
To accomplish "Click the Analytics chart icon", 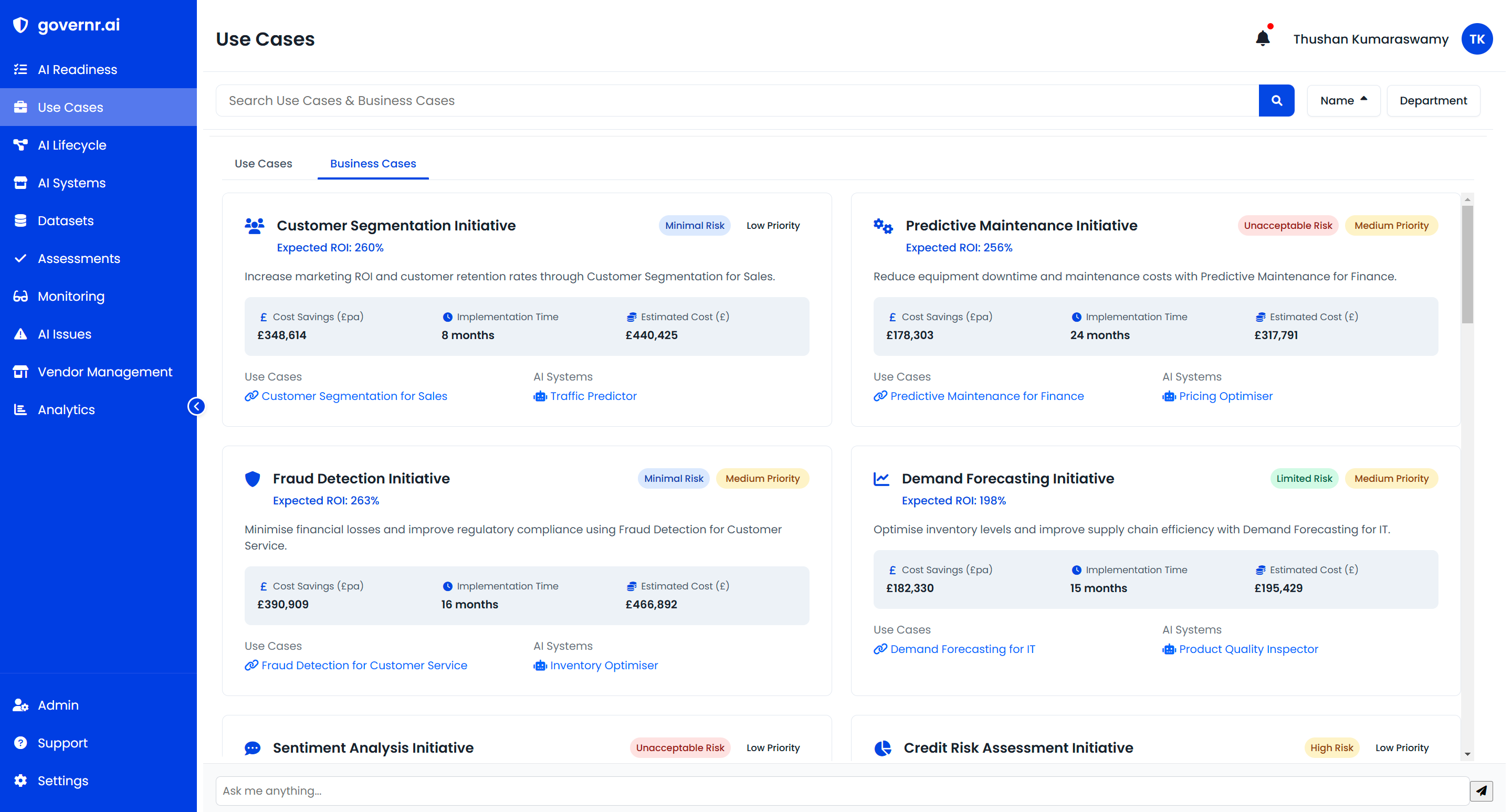I will tap(20, 409).
